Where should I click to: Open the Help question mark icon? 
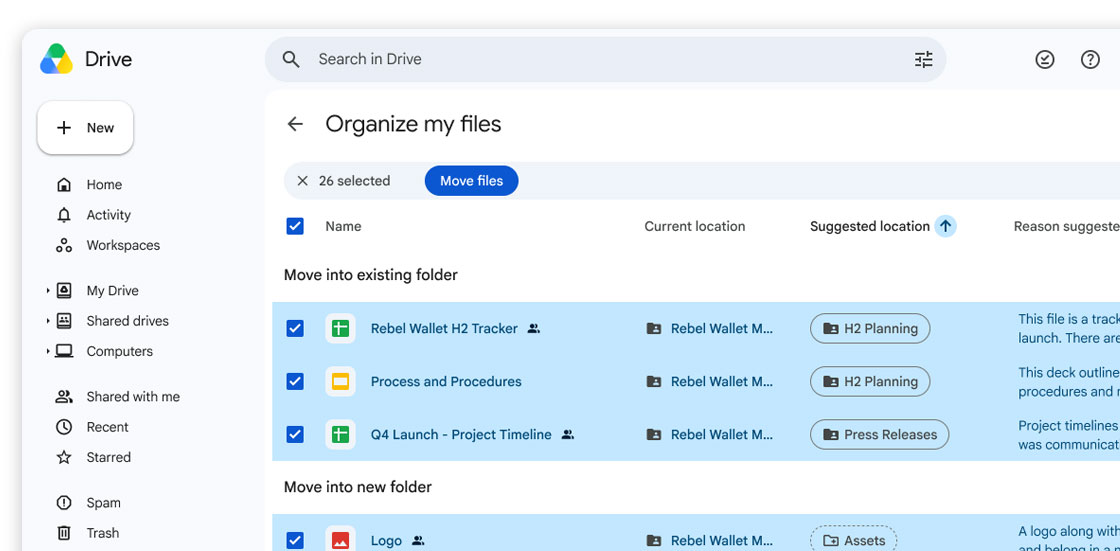click(x=1090, y=59)
